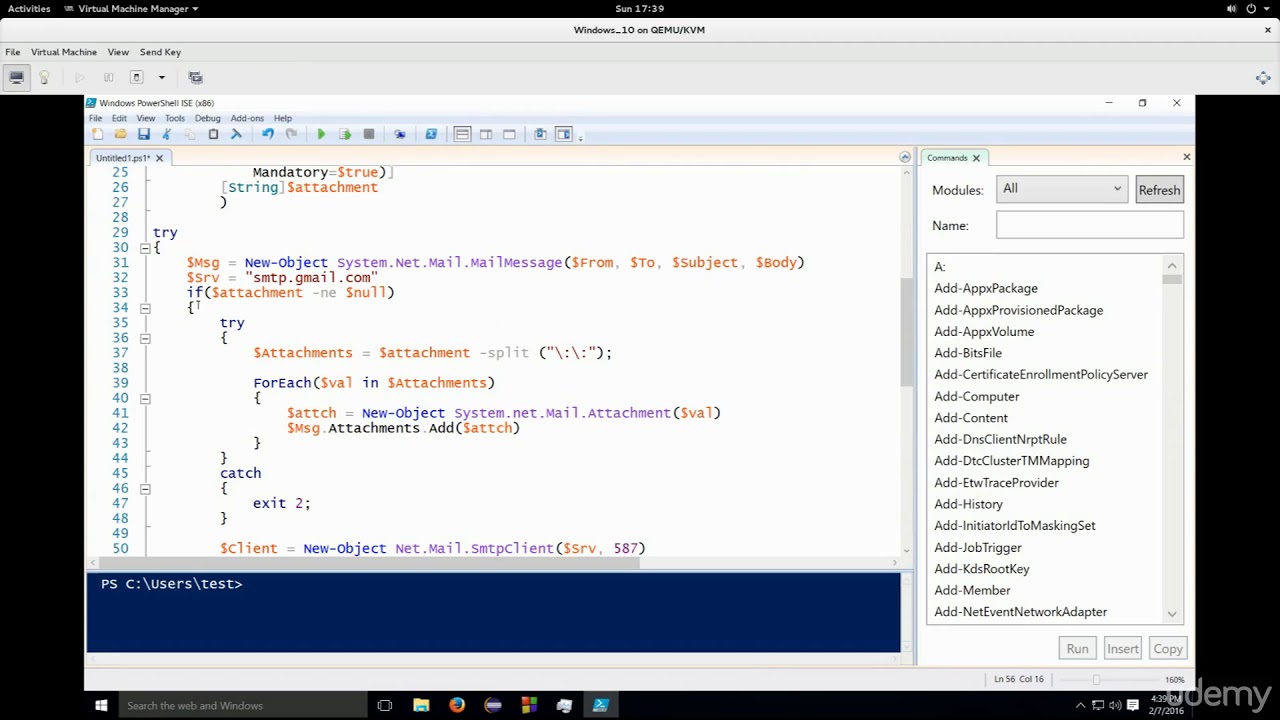
Task: Focus the command Name input field
Action: pyautogui.click(x=1089, y=226)
